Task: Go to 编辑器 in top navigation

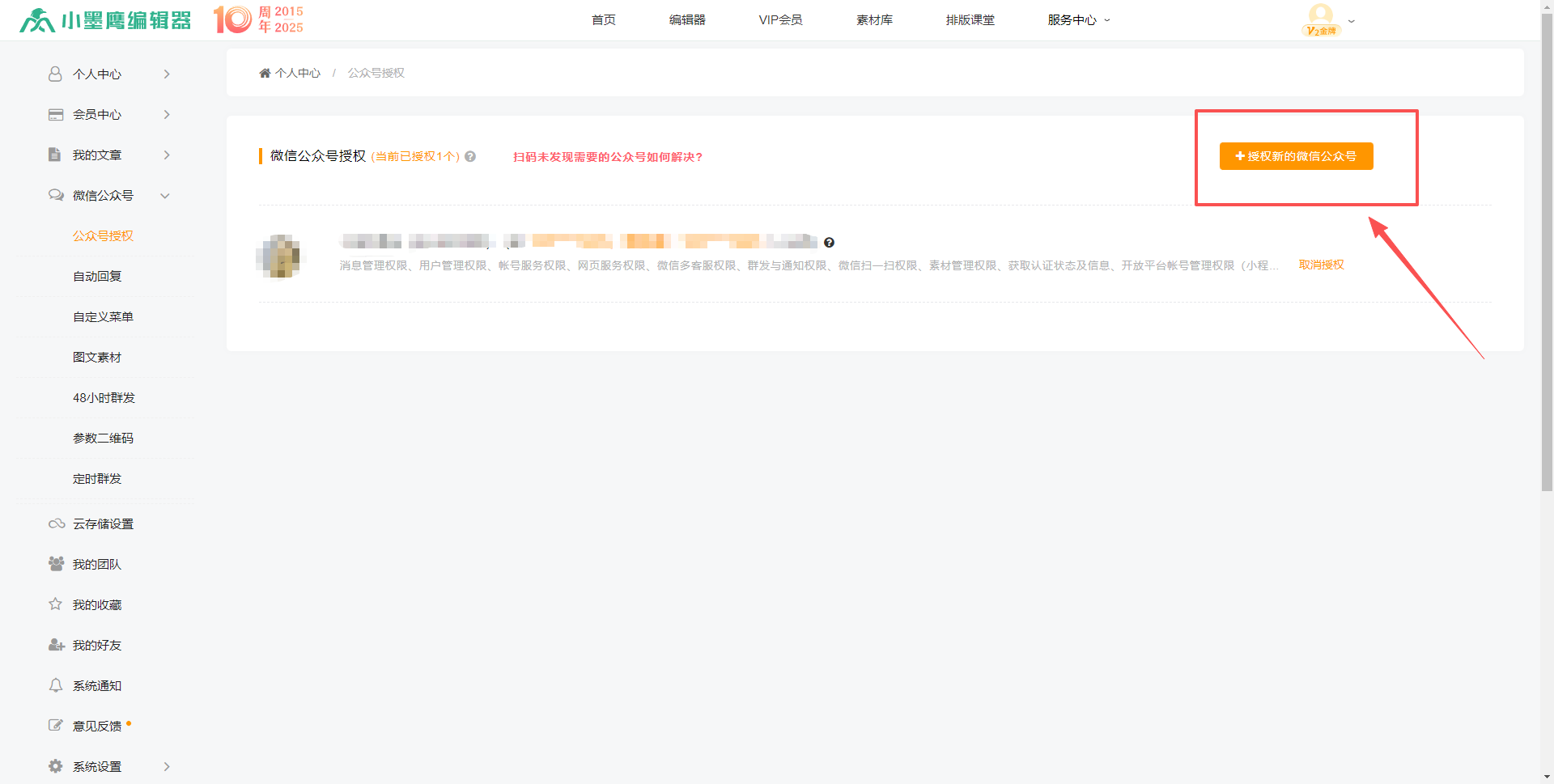Action: pyautogui.click(x=687, y=20)
